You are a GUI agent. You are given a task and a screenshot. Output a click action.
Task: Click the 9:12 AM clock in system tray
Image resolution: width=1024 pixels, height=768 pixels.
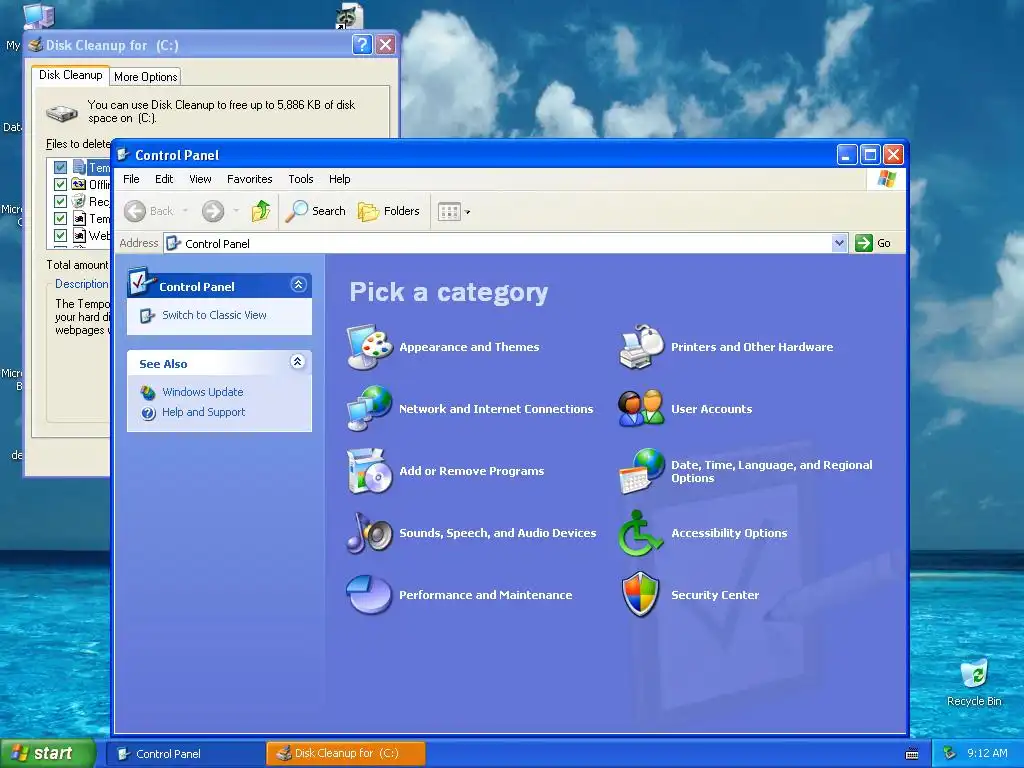(987, 753)
